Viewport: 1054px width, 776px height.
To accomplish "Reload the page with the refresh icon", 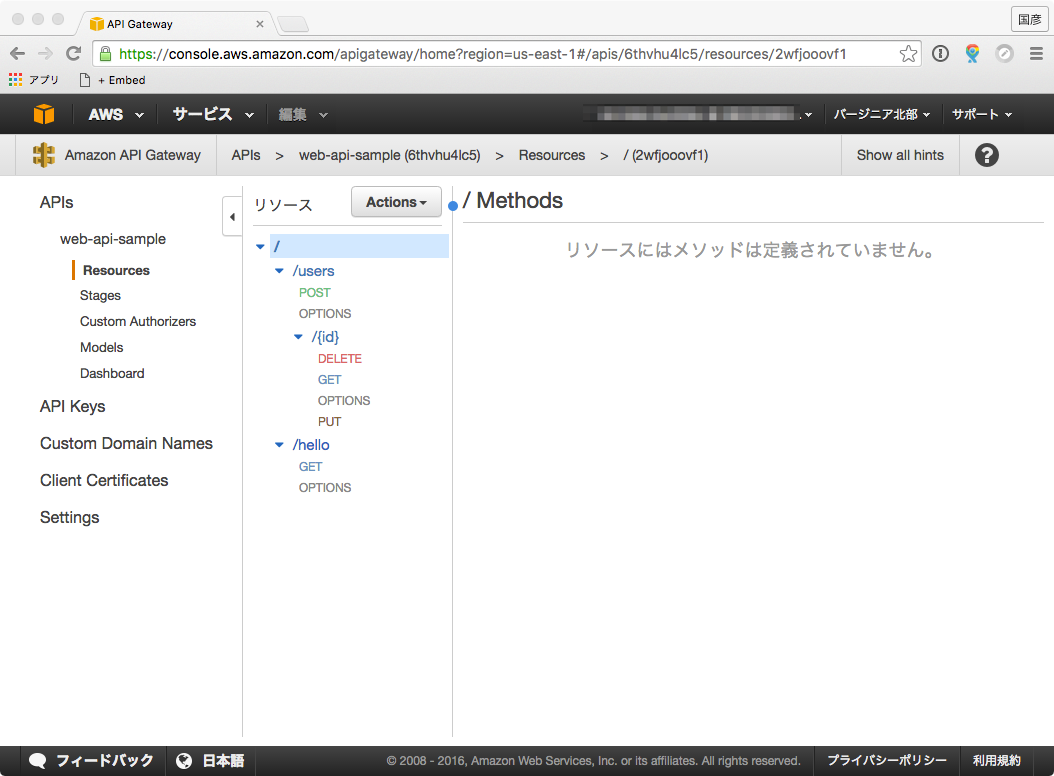I will pos(73,54).
